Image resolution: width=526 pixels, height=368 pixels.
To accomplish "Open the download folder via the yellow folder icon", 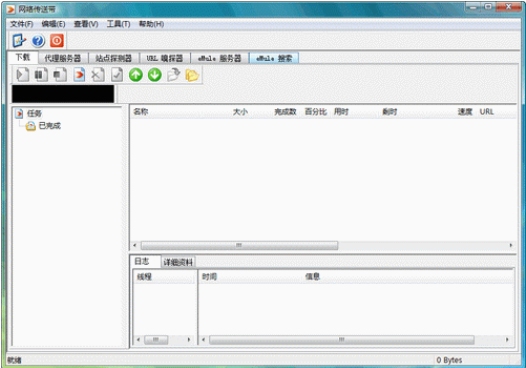I will click(192, 75).
